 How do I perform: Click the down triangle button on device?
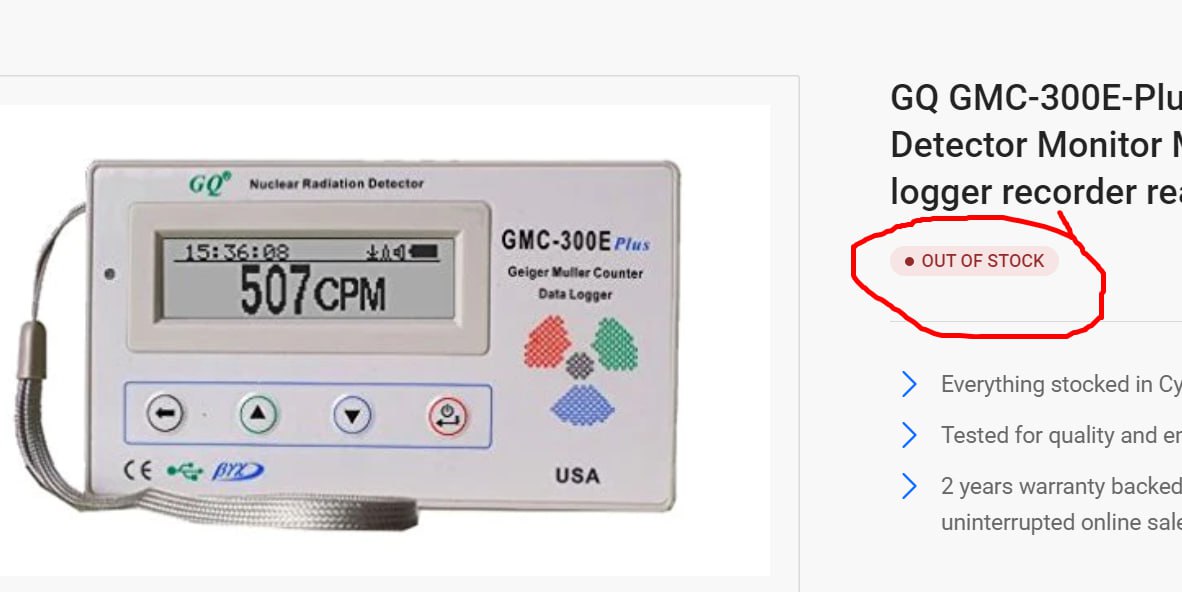click(x=352, y=416)
